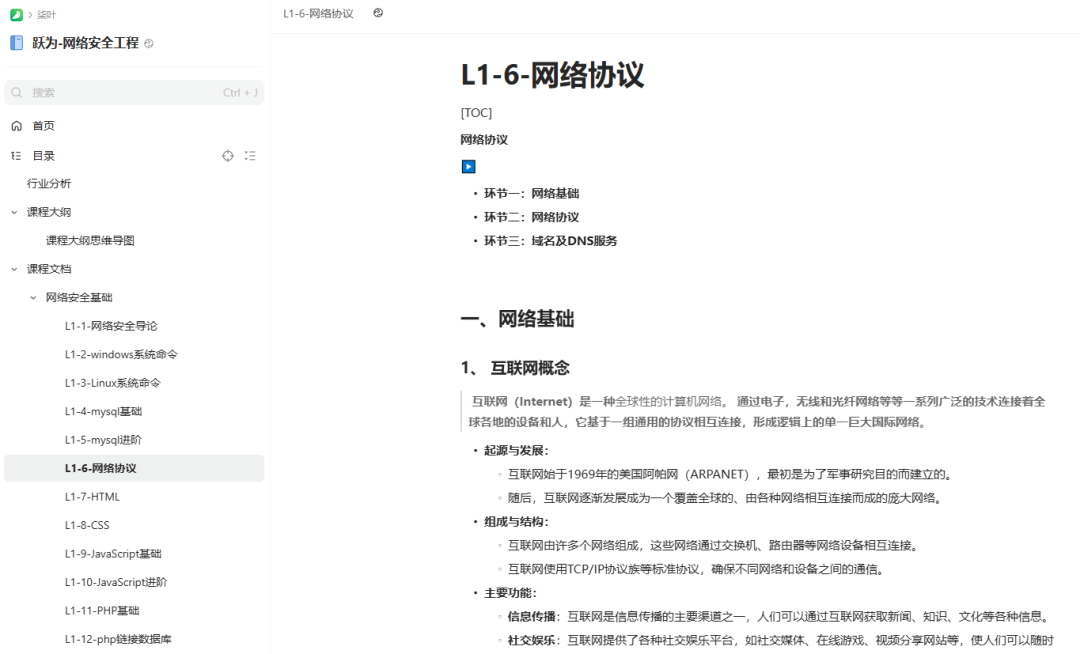Select the active L1-6-网络协议 tree item
Viewport: 1080px width, 654px height.
pyautogui.click(x=134, y=468)
